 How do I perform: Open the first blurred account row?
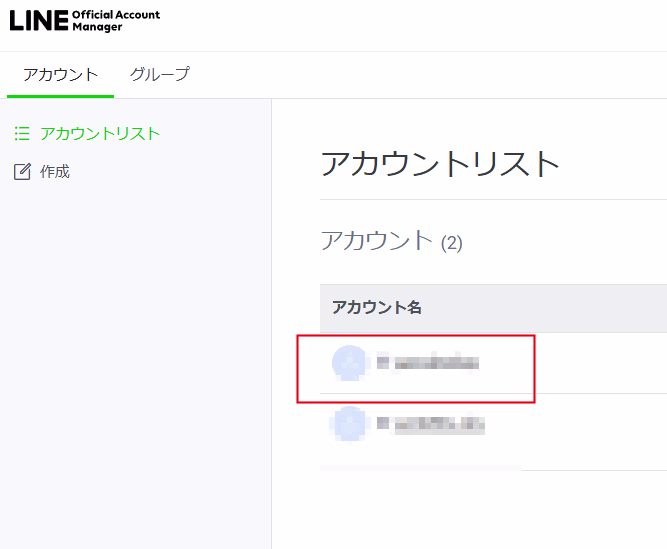pyautogui.click(x=493, y=363)
